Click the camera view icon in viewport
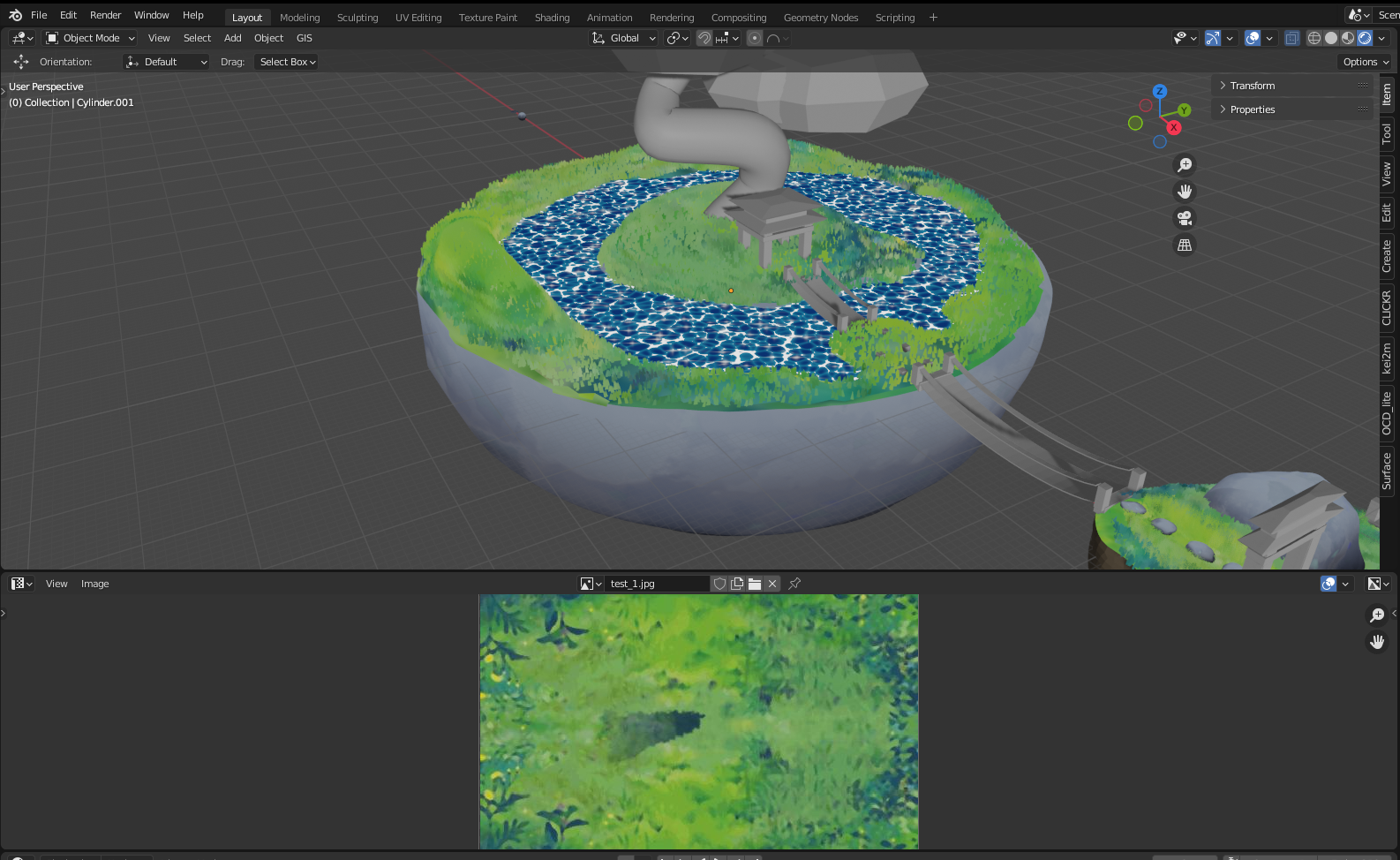Viewport: 1400px width, 860px height. click(x=1185, y=218)
